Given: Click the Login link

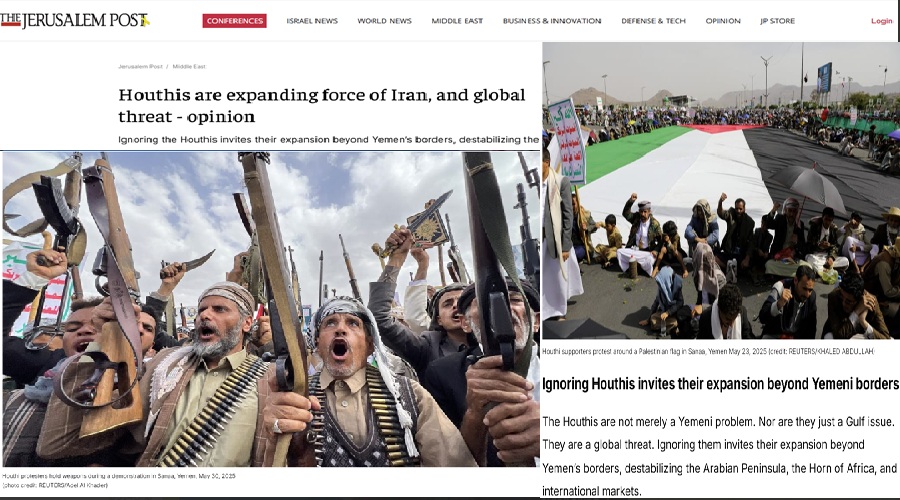Looking at the screenshot, I should coord(881,21).
